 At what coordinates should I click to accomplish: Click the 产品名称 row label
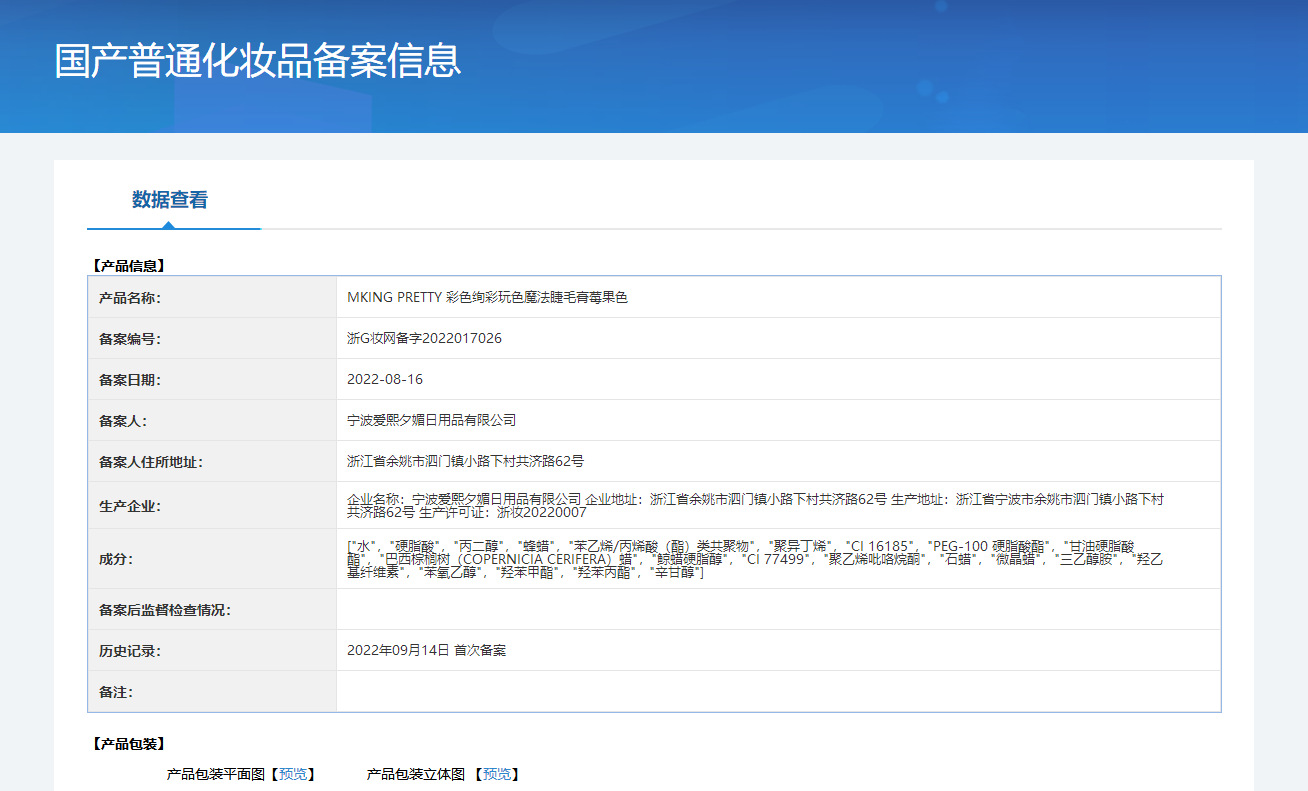(x=130, y=297)
